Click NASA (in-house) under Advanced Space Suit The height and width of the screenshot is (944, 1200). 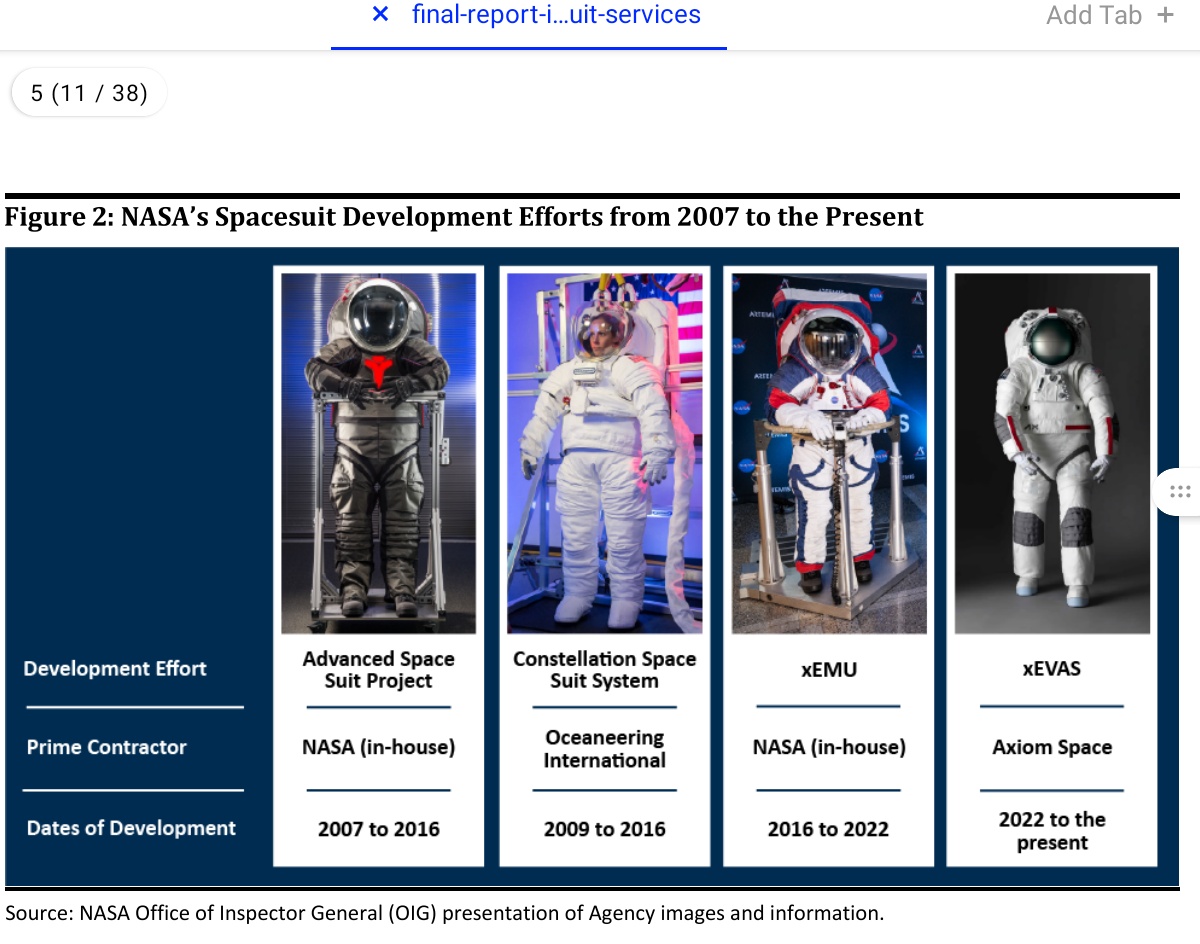click(x=378, y=747)
